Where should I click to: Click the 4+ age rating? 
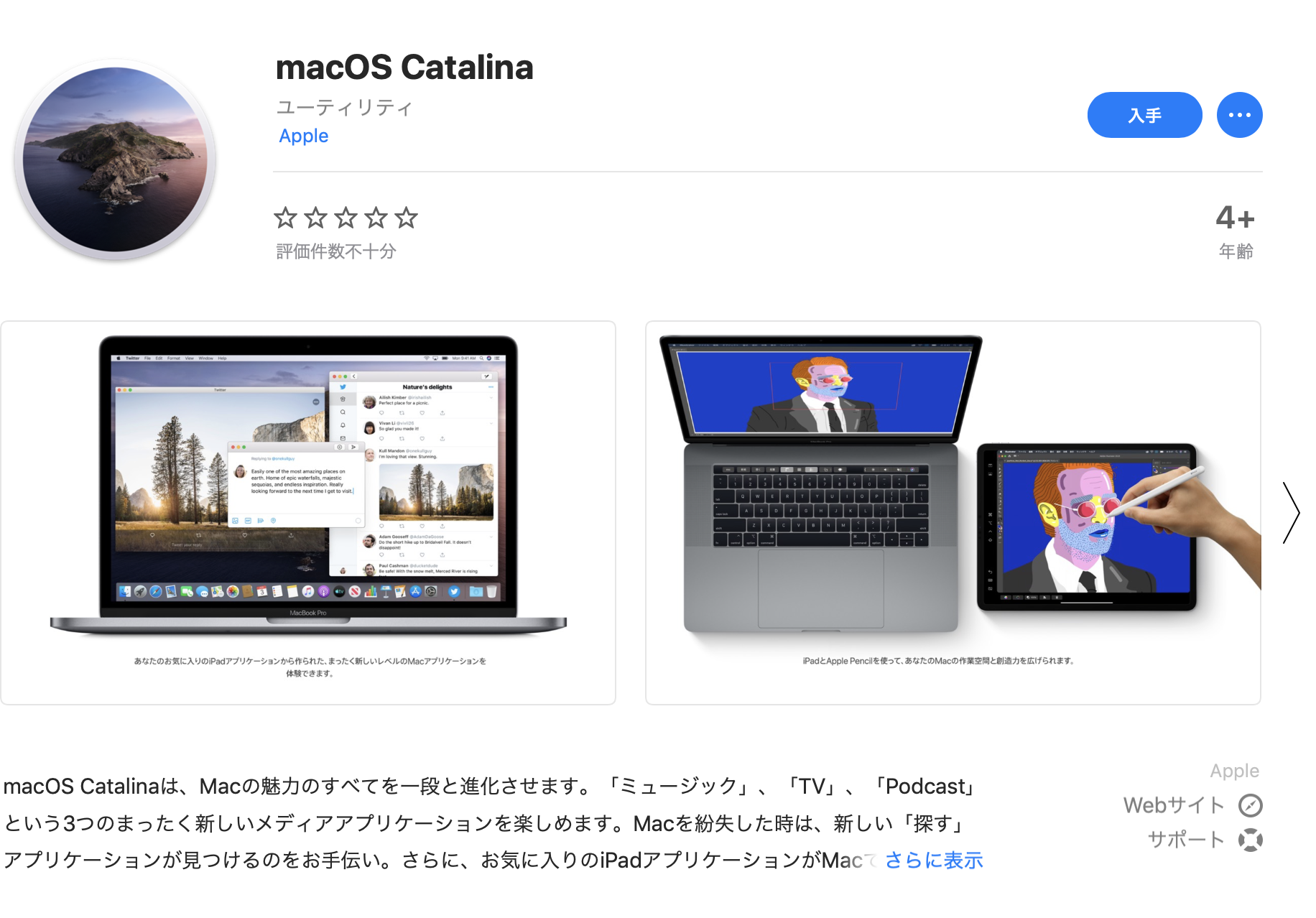tap(1235, 218)
